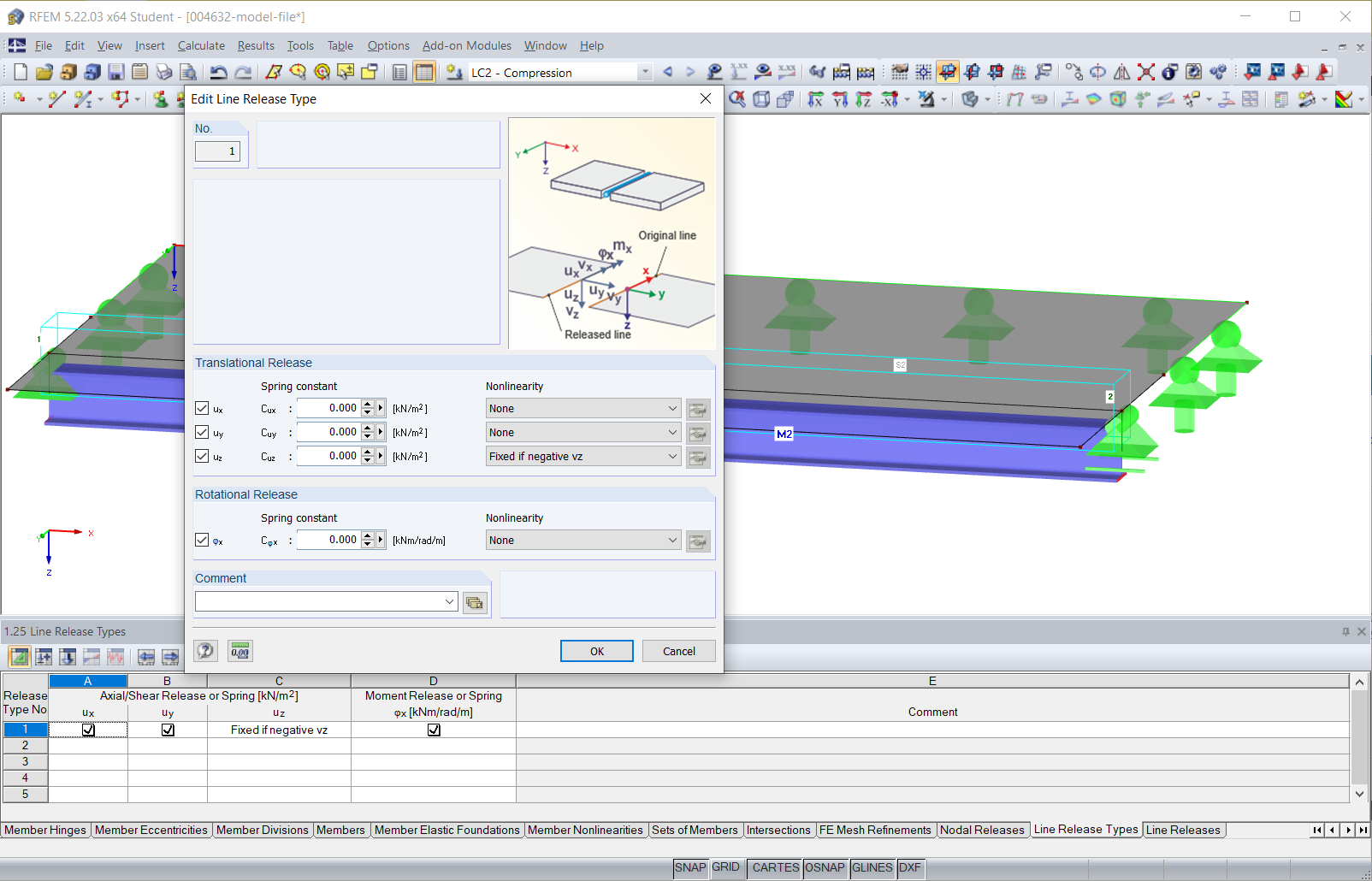Go to the previous load case arrow
The height and width of the screenshot is (881, 1372).
click(x=668, y=73)
